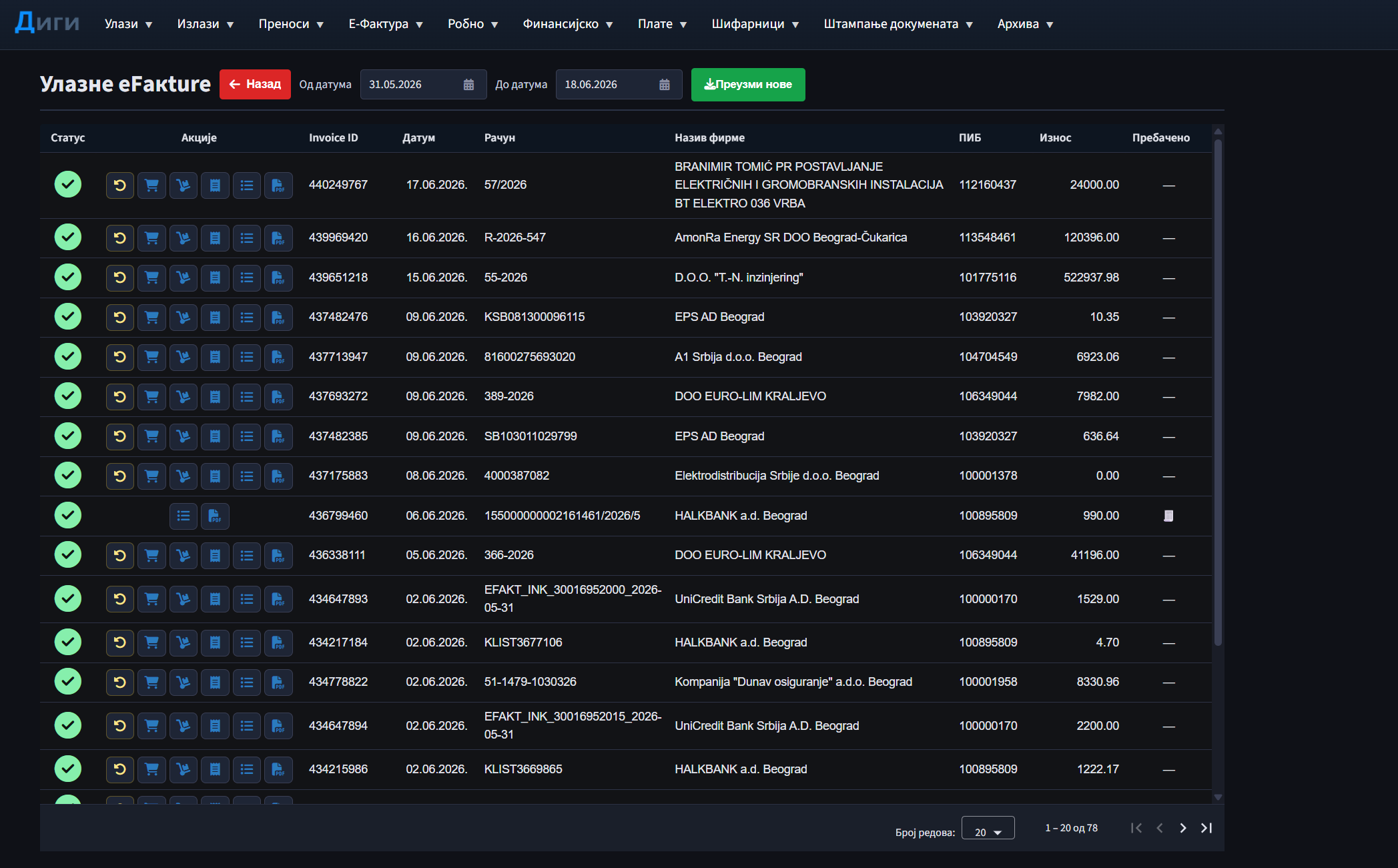The image size is (1398, 868).
Task: Click the list icon for invoice 437693272
Action: (x=247, y=397)
